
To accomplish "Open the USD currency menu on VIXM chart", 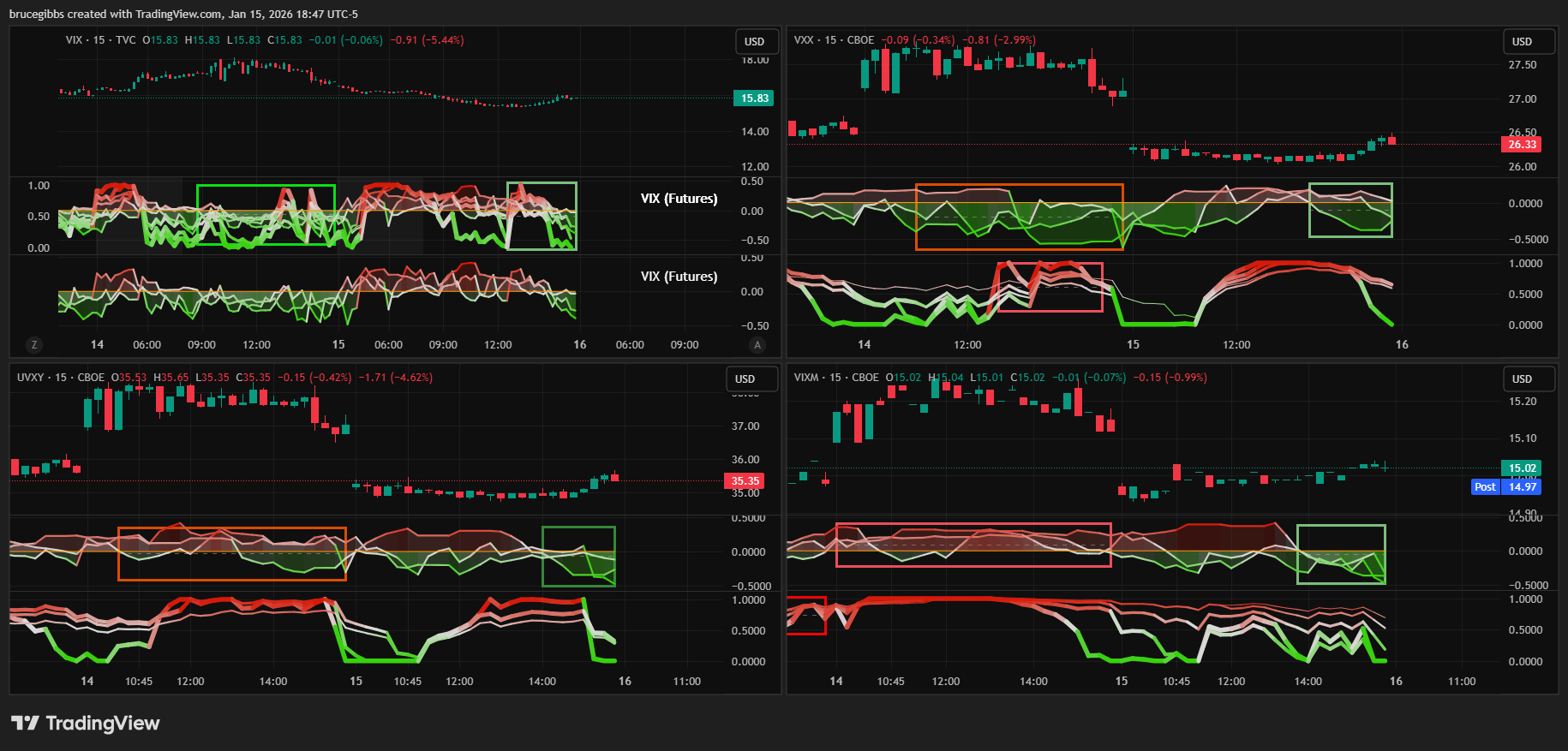I will pos(1523,379).
